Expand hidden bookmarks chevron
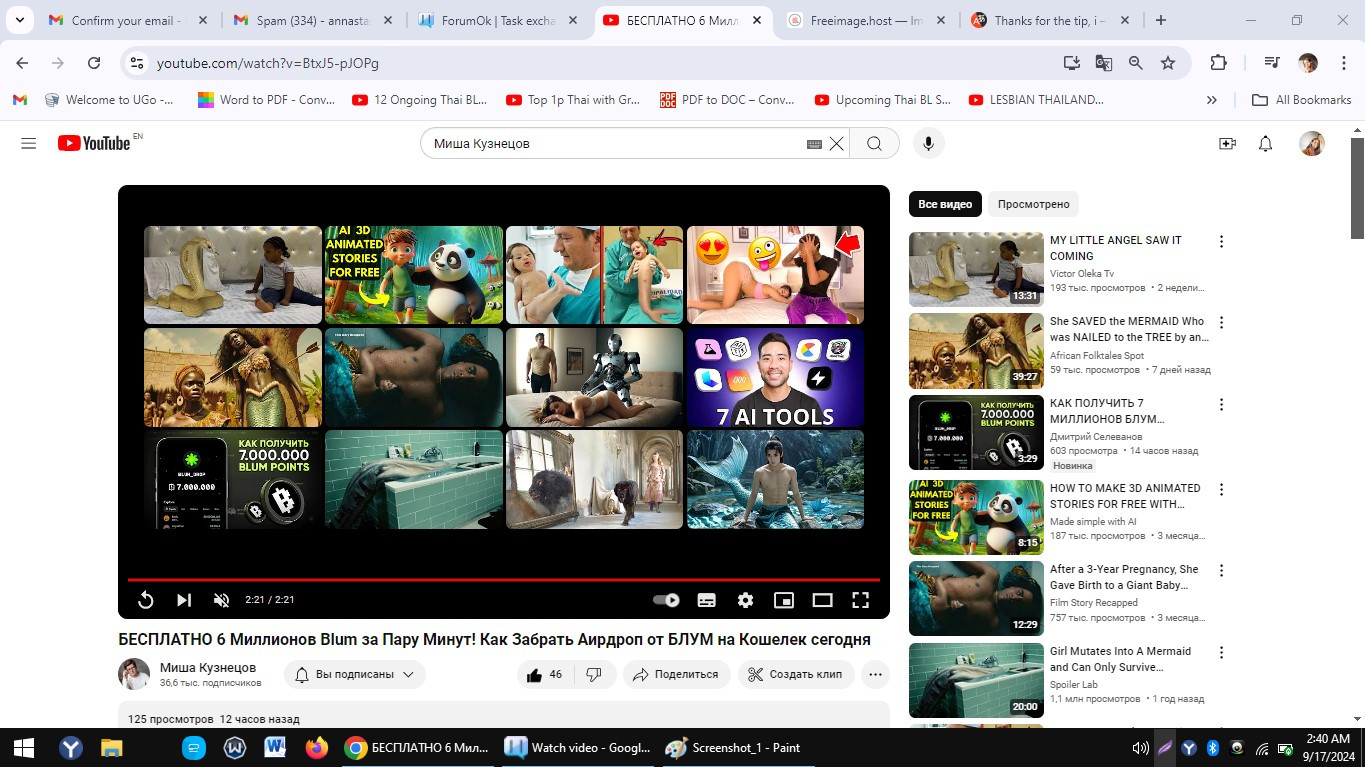Image resolution: width=1365 pixels, height=767 pixels. pyautogui.click(x=1212, y=99)
